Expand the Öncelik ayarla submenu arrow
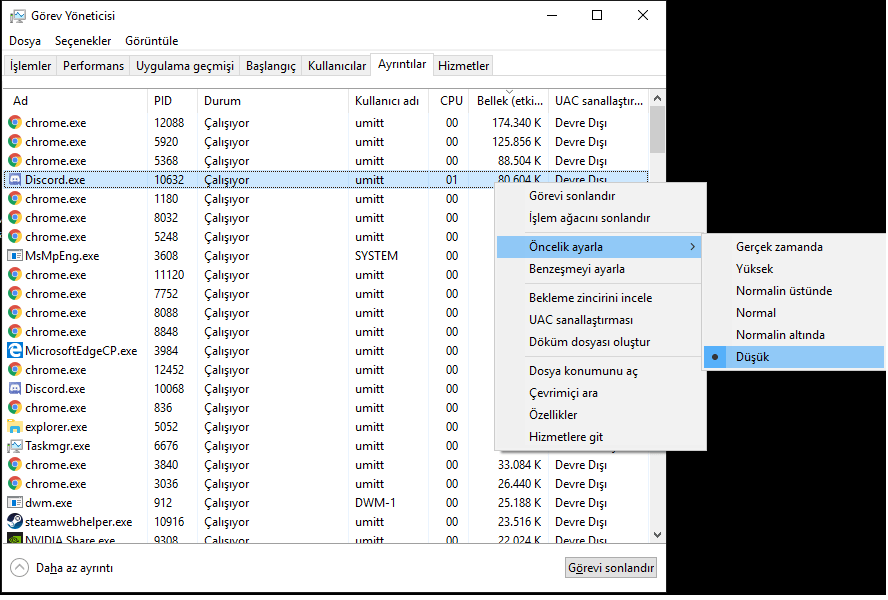This screenshot has width=888, height=600. pos(692,247)
